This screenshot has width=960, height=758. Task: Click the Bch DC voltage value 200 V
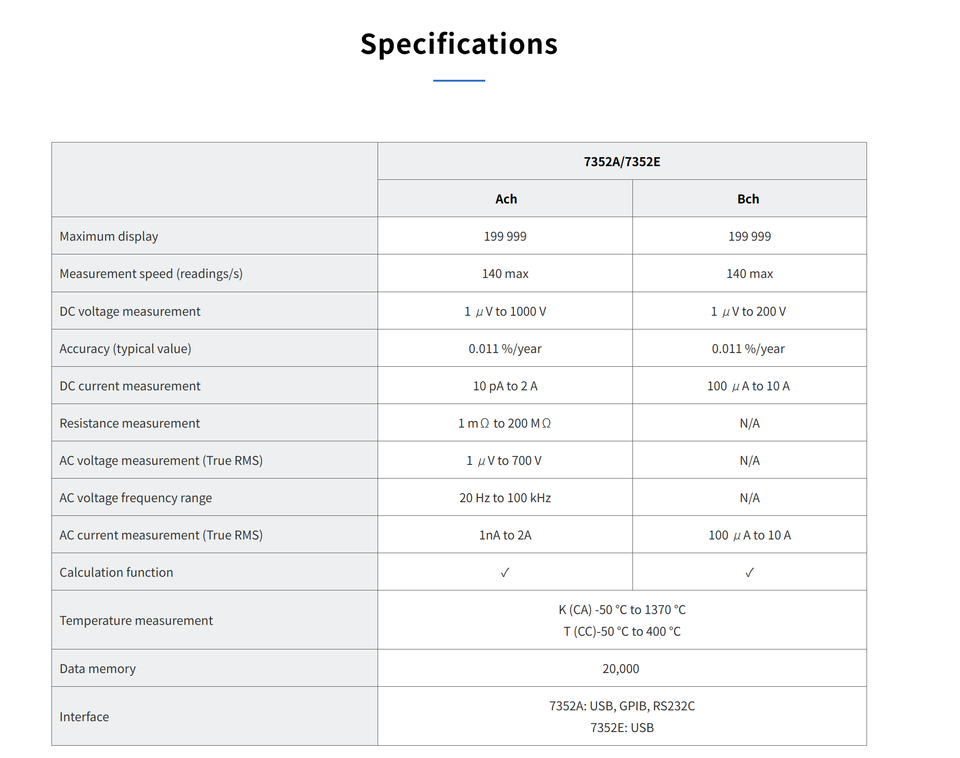click(x=748, y=312)
